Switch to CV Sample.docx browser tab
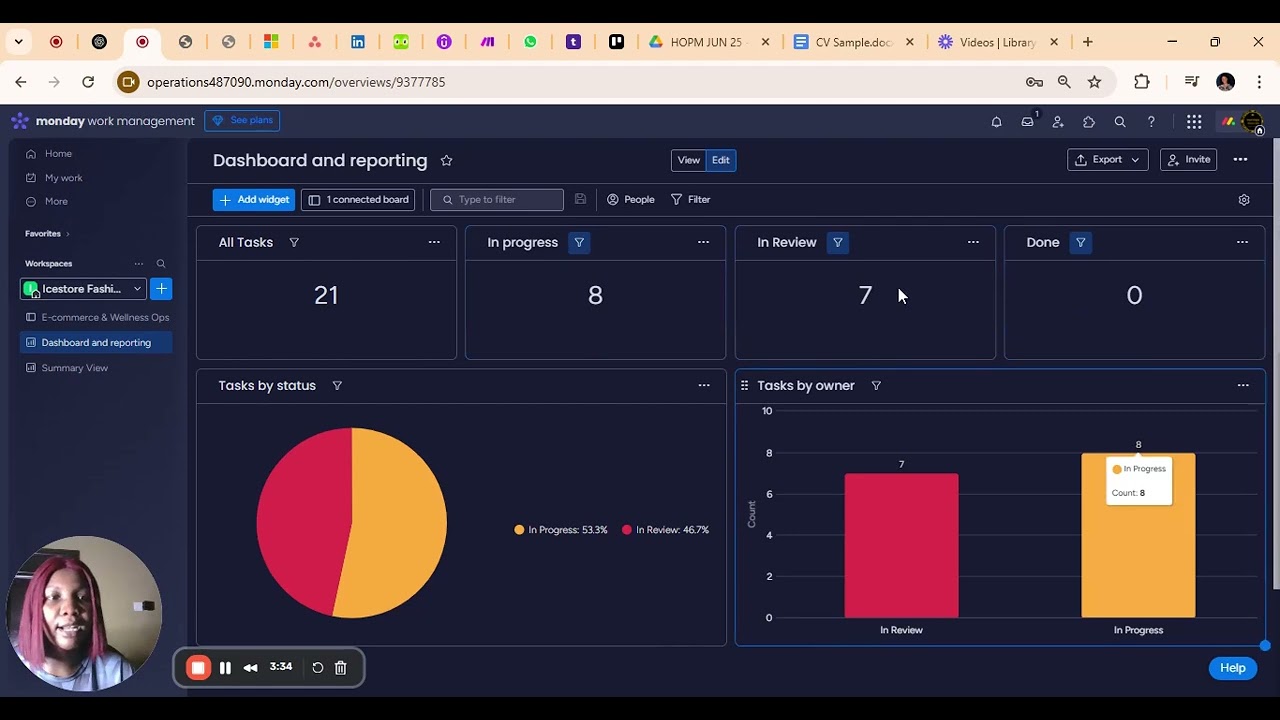The width and height of the screenshot is (1280, 720). tap(853, 42)
